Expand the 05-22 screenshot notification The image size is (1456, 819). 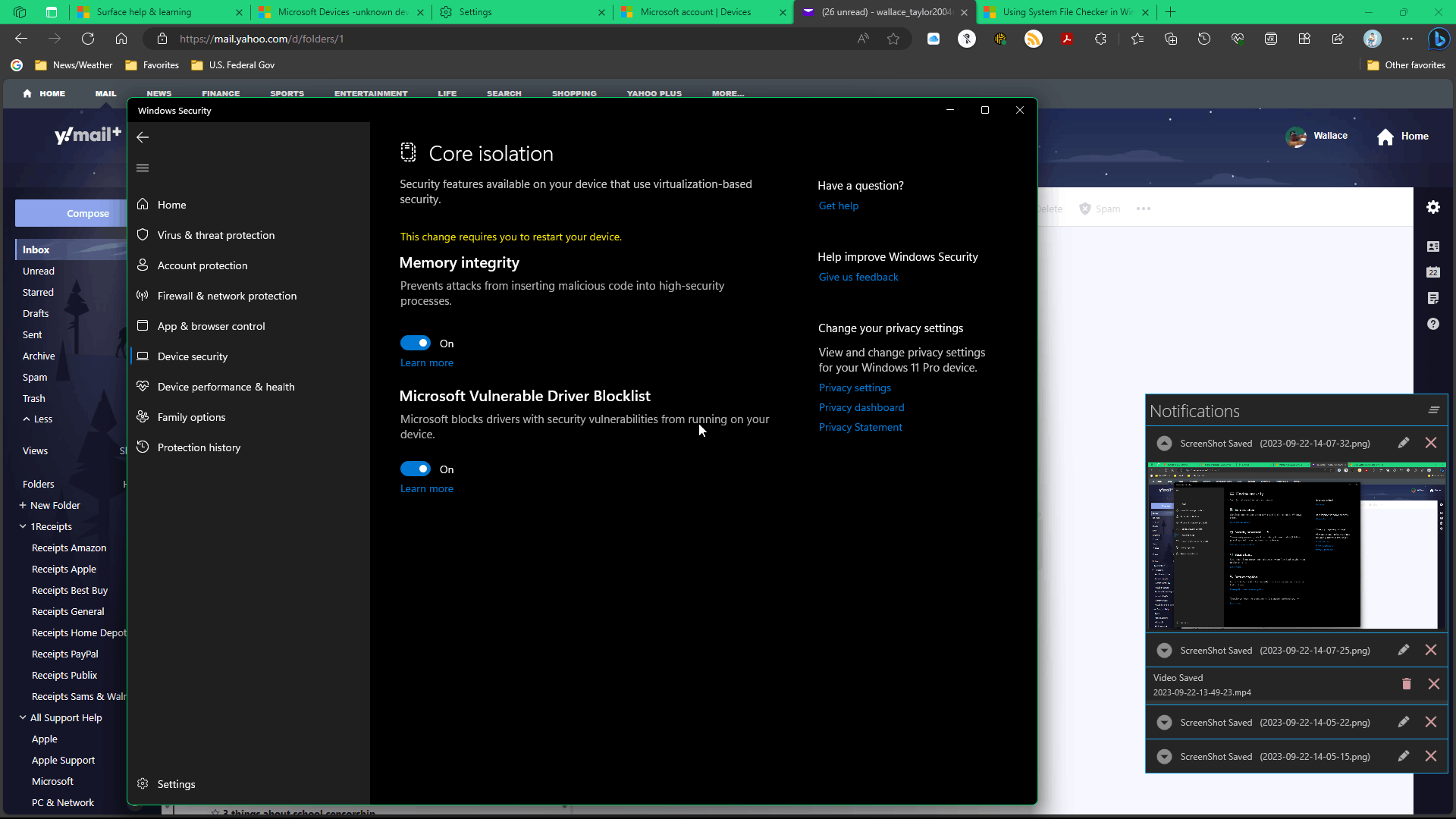(1164, 723)
